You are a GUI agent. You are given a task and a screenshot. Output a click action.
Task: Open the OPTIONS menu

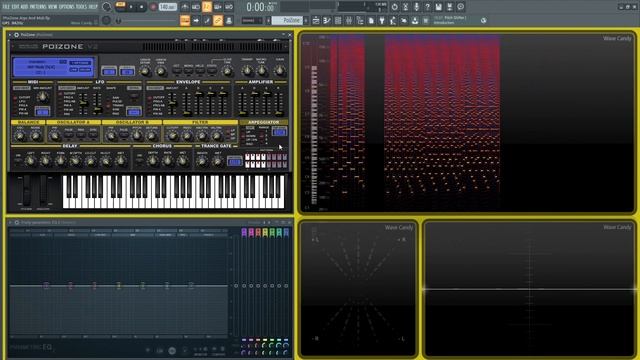pos(67,7)
